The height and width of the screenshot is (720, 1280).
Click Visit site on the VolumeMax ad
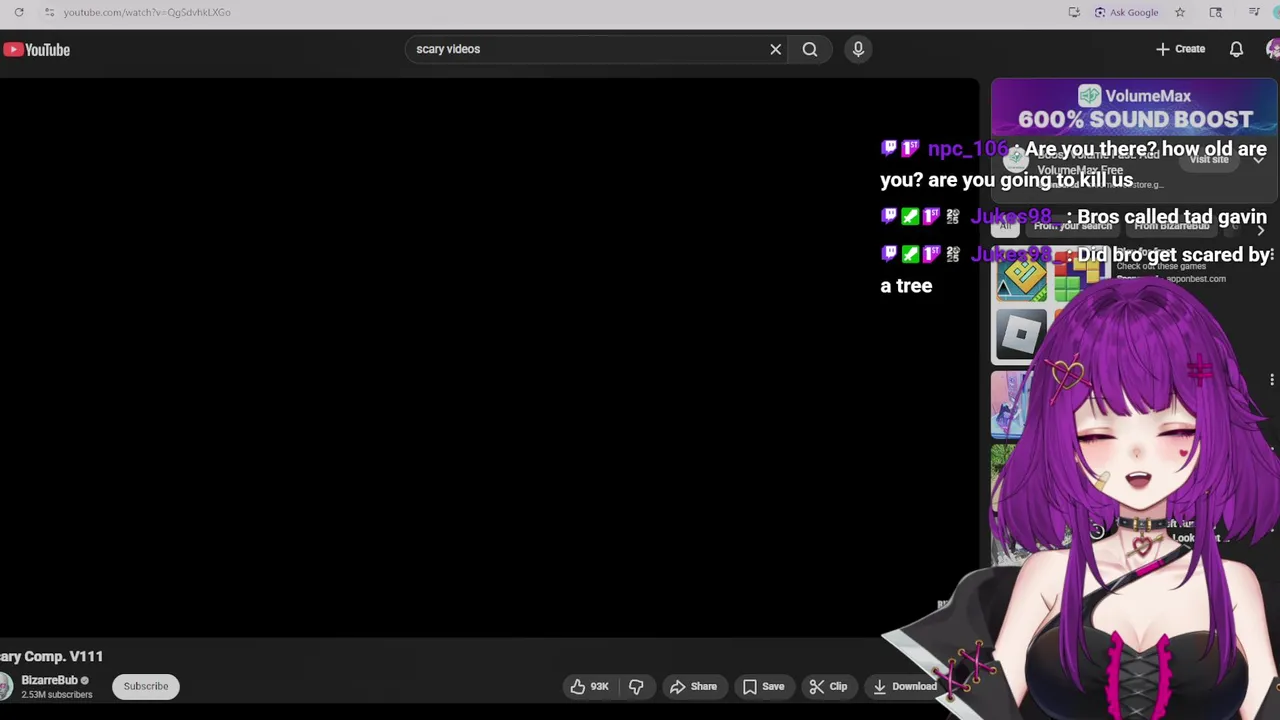click(x=1209, y=159)
